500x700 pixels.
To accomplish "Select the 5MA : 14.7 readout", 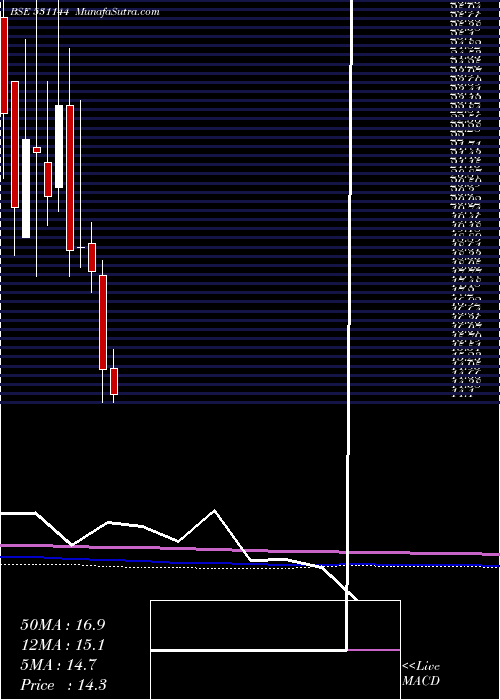I will (58, 665).
